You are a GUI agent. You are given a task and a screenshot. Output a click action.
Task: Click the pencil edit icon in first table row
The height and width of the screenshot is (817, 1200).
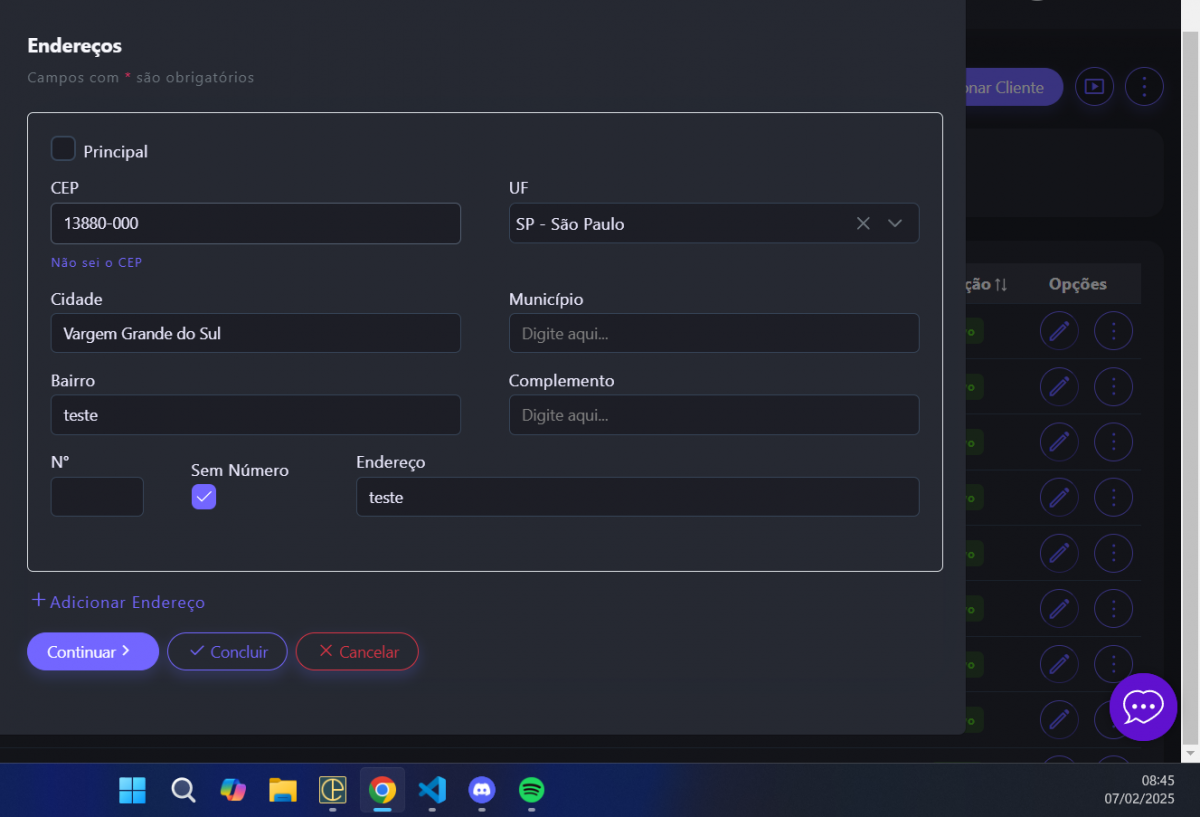(1059, 331)
